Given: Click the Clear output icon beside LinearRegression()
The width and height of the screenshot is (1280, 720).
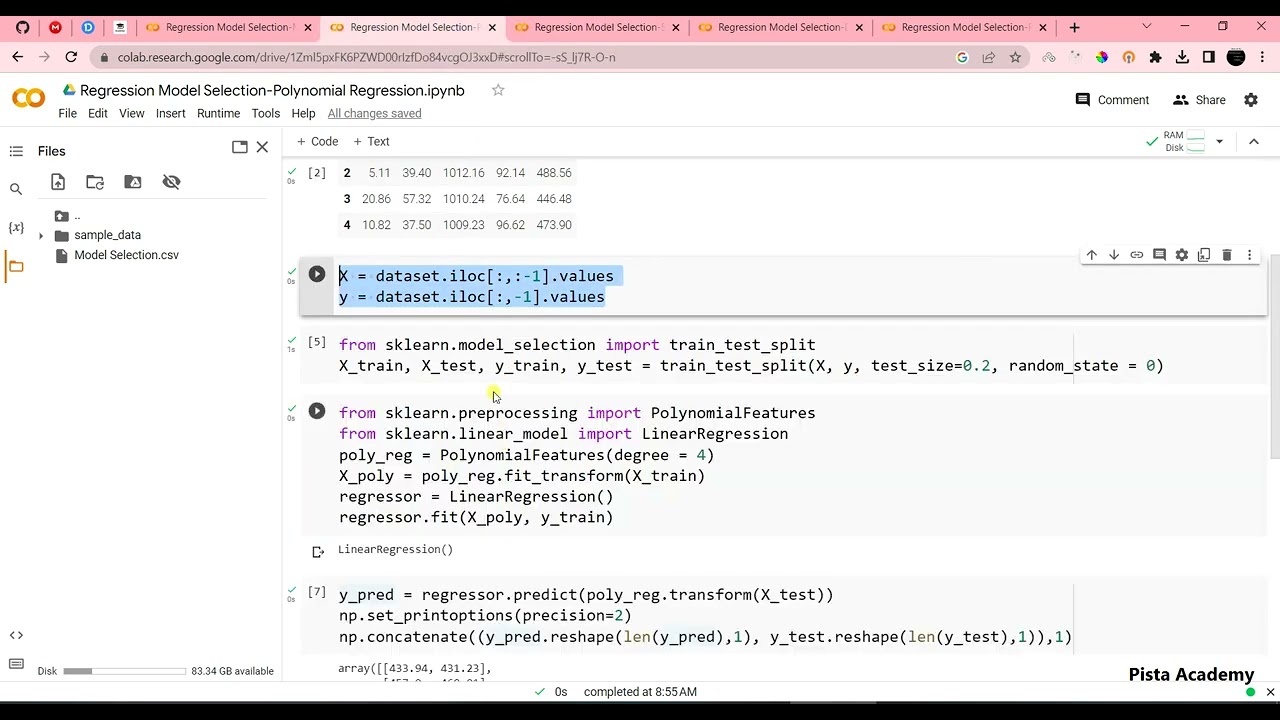Looking at the screenshot, I should pos(318,551).
